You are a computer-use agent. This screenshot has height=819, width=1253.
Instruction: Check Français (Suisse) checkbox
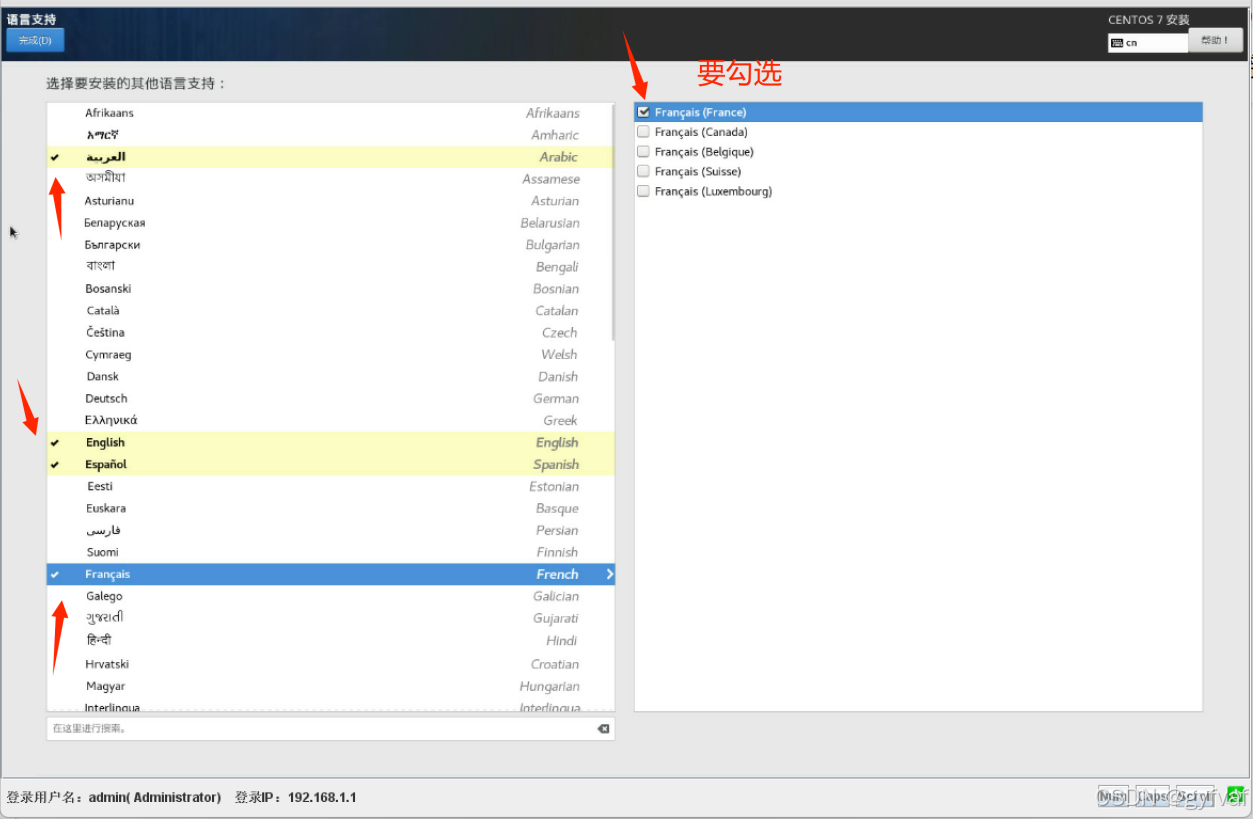[644, 171]
